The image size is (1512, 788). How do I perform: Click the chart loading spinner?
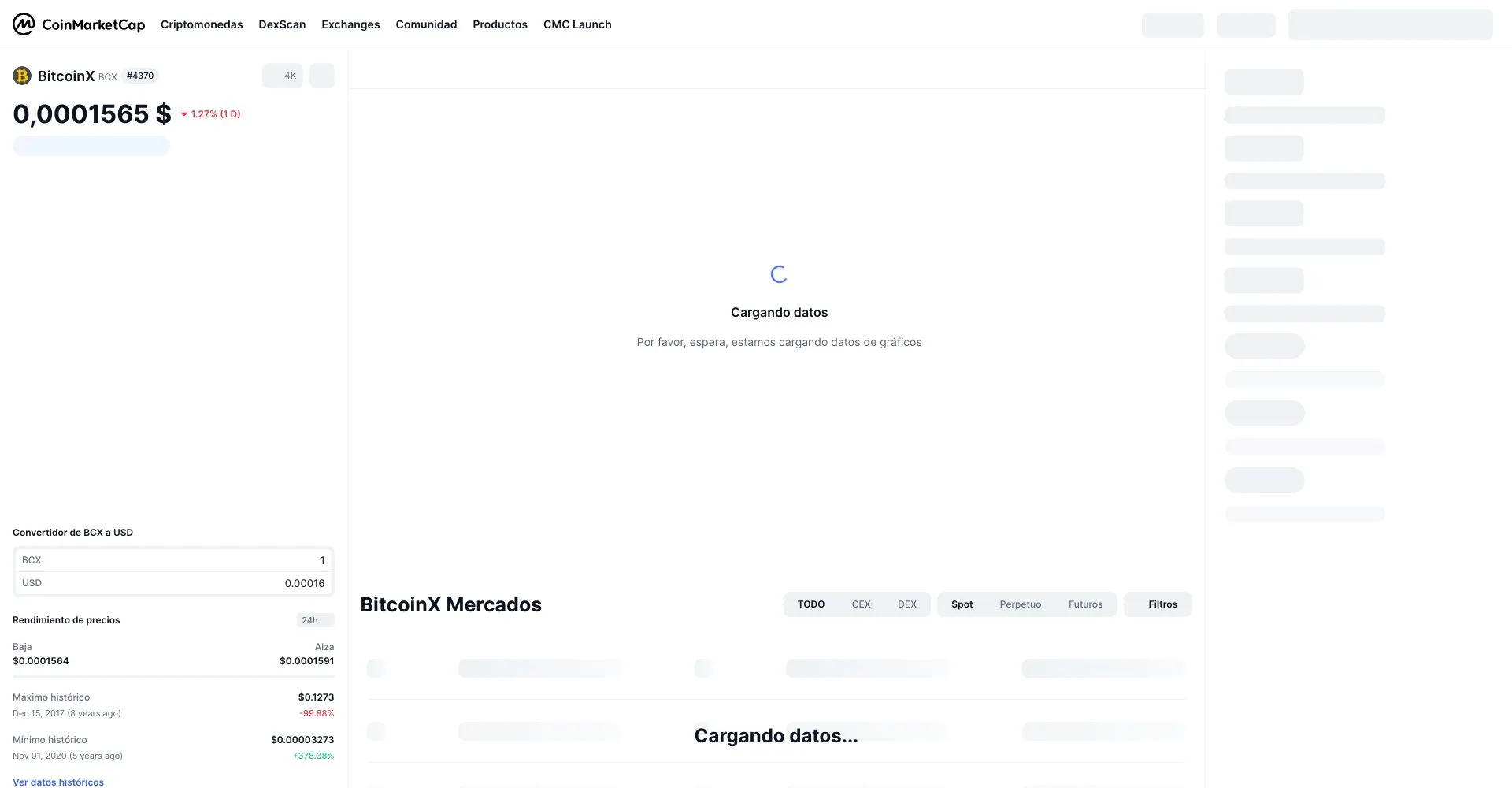779,274
